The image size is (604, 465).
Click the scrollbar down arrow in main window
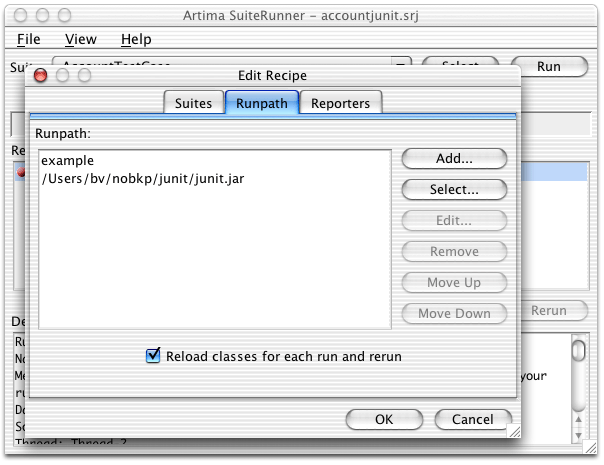pyautogui.click(x=578, y=435)
